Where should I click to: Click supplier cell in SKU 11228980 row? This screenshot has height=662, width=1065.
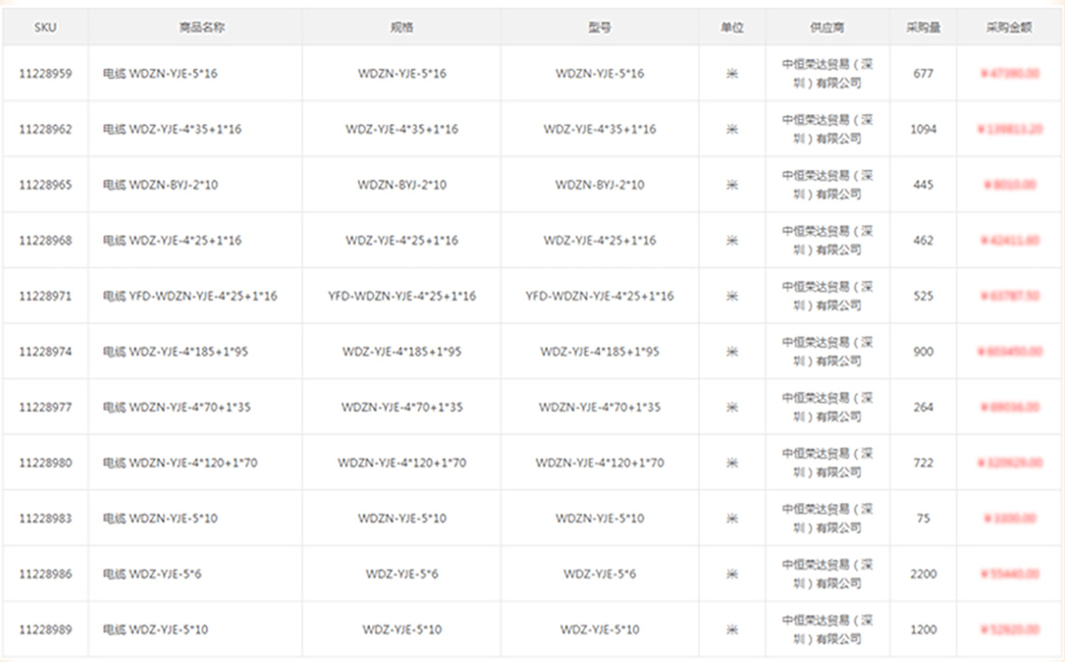pos(827,463)
